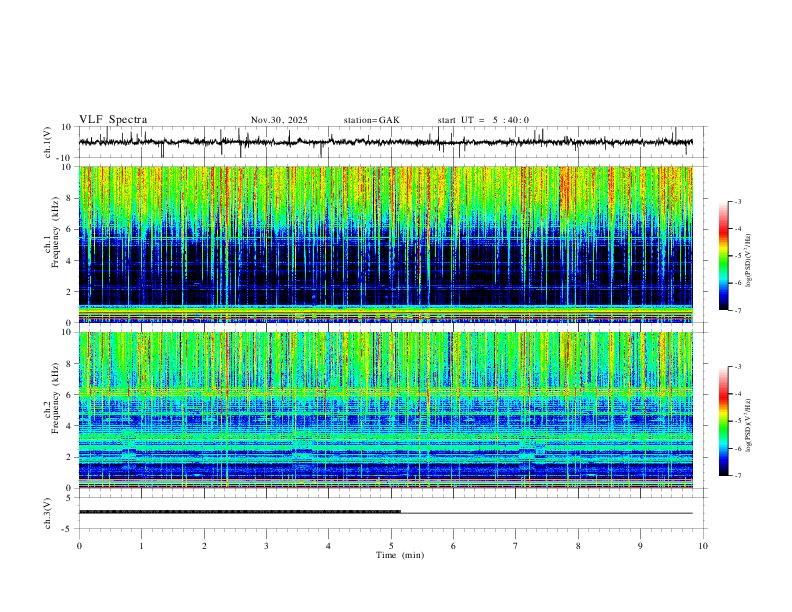Image resolution: width=792 pixels, height=612 pixels.
Task: Click the ch.1 spectrogram color scale bar
Action: pyautogui.click(x=723, y=256)
